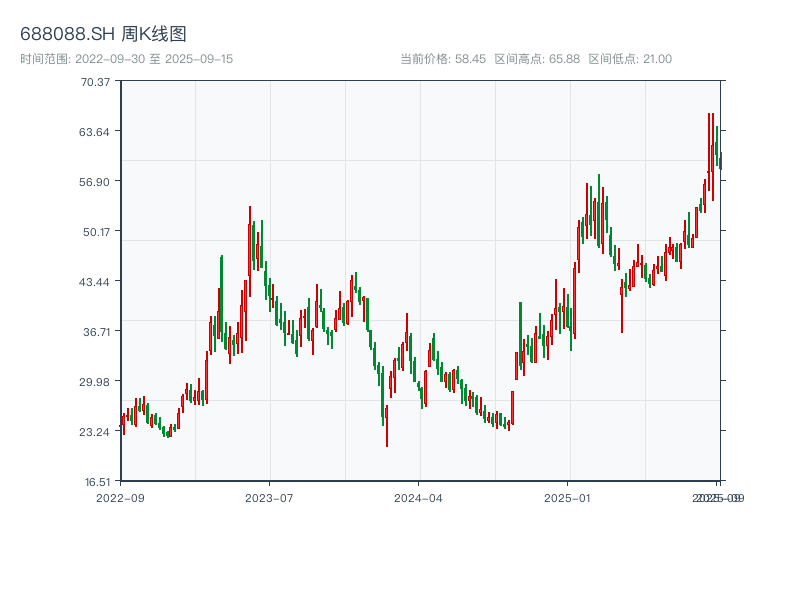Click the current price label 当前价格: 58.45

(x=443, y=59)
